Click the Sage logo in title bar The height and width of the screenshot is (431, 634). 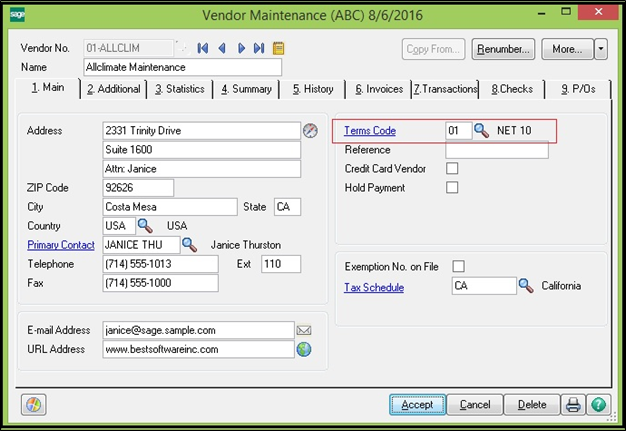point(17,15)
